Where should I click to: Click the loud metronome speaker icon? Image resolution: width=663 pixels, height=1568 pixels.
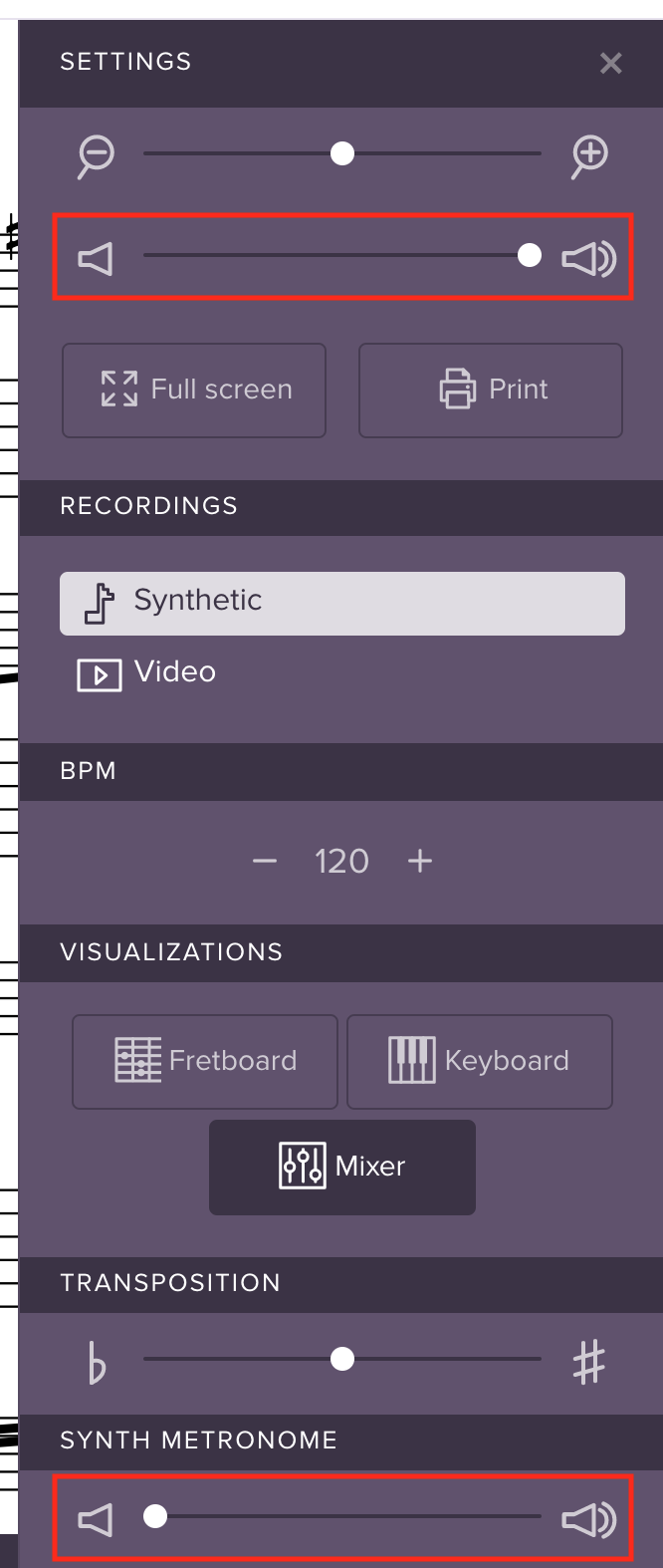(x=589, y=1520)
